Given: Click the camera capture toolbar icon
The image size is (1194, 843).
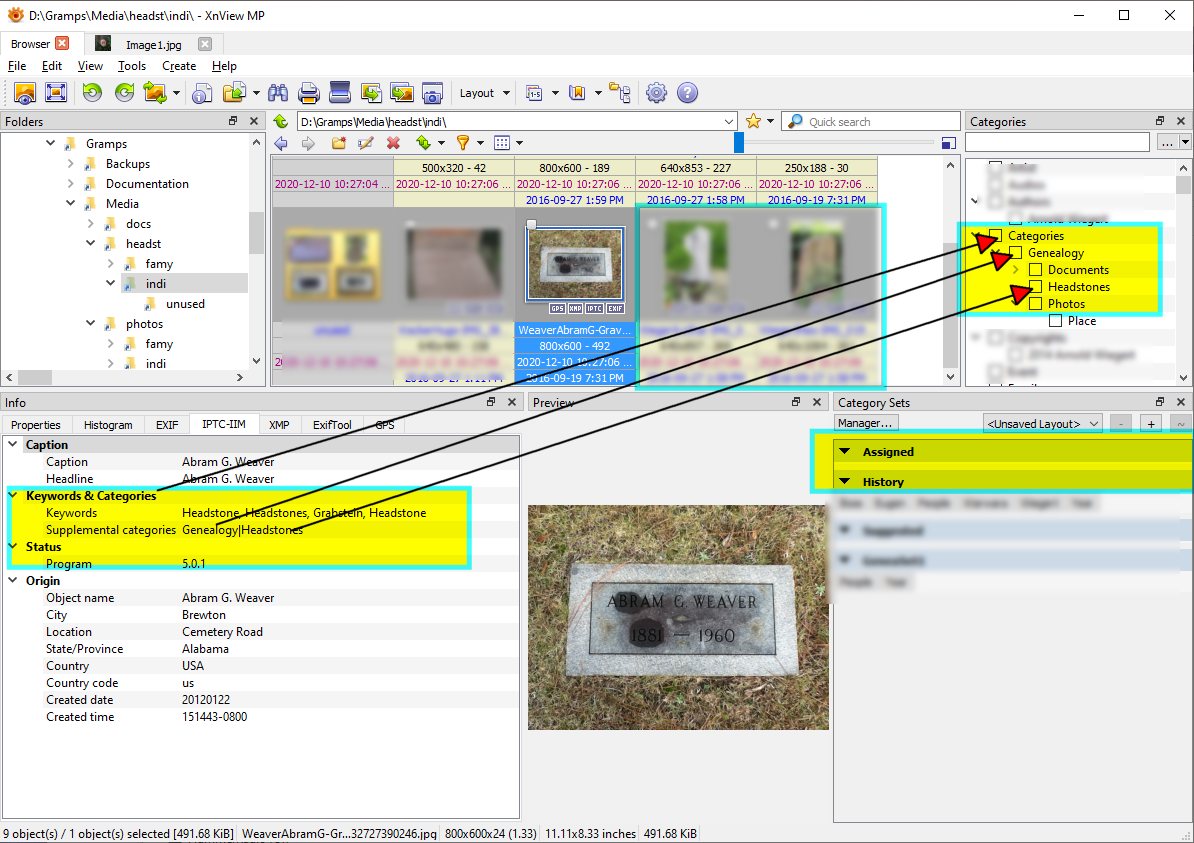Looking at the screenshot, I should click(x=432, y=93).
